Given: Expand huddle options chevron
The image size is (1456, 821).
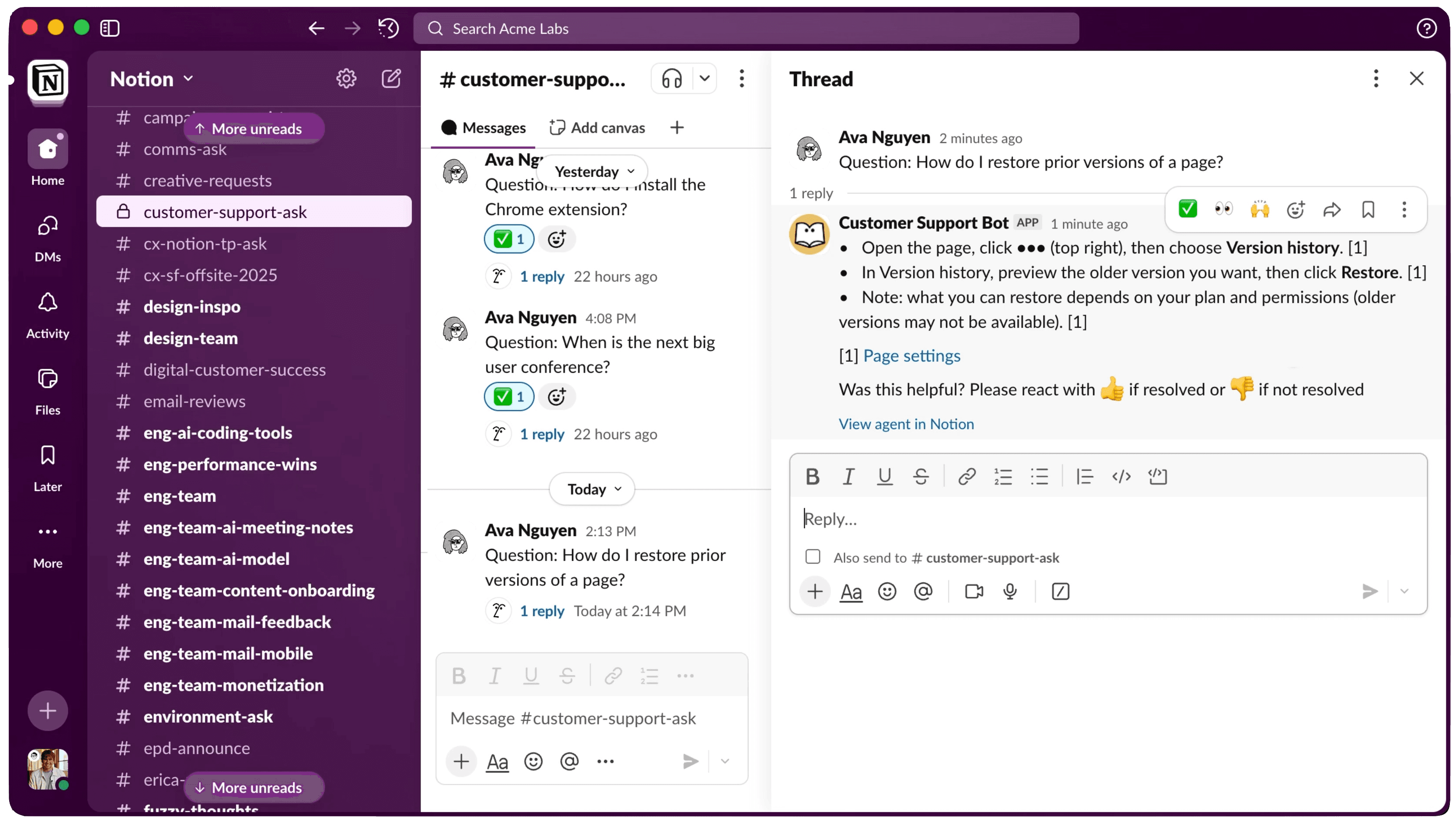Looking at the screenshot, I should [x=704, y=79].
